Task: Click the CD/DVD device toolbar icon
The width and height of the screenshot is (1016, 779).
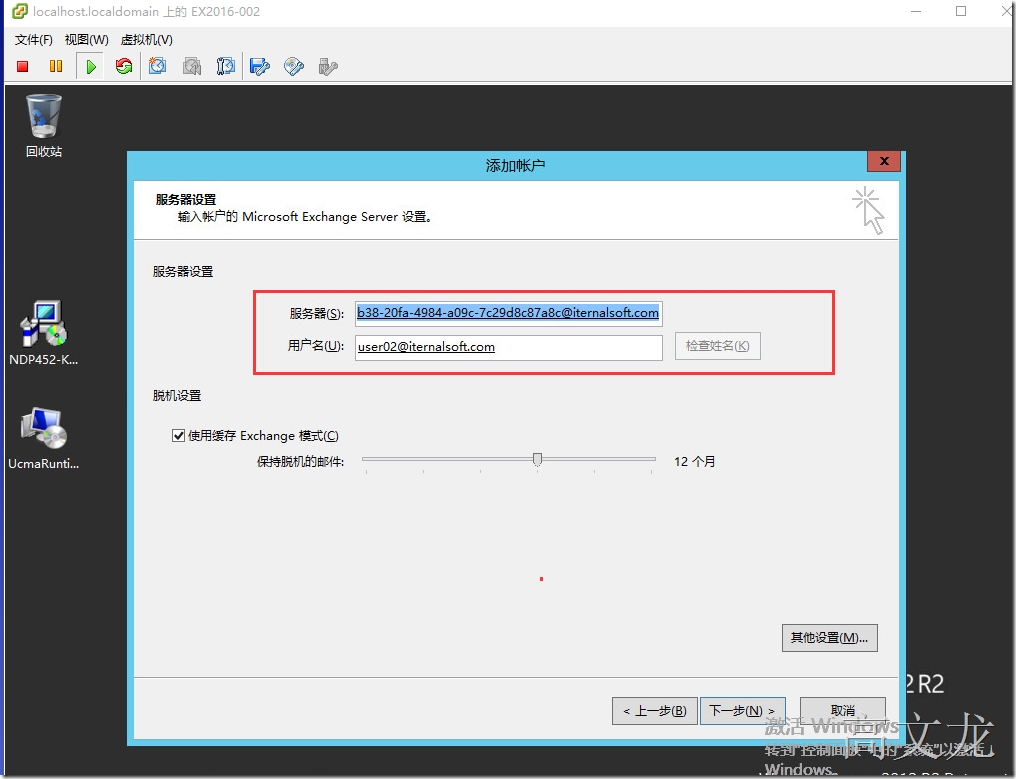Action: coord(294,66)
